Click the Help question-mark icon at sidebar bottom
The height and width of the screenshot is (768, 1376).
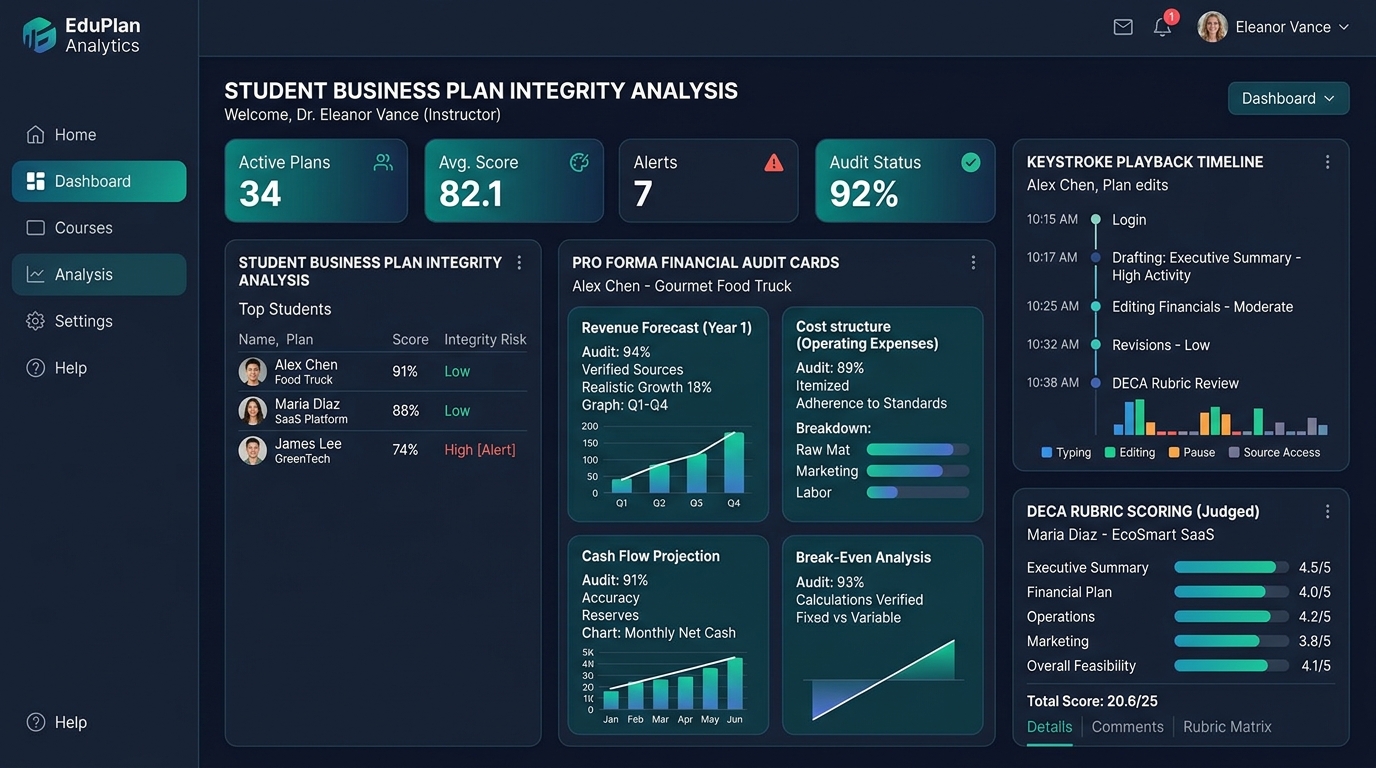pos(36,722)
